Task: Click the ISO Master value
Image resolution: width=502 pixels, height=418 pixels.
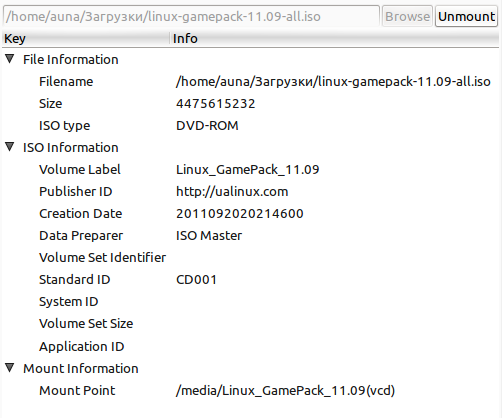Action: coord(209,236)
